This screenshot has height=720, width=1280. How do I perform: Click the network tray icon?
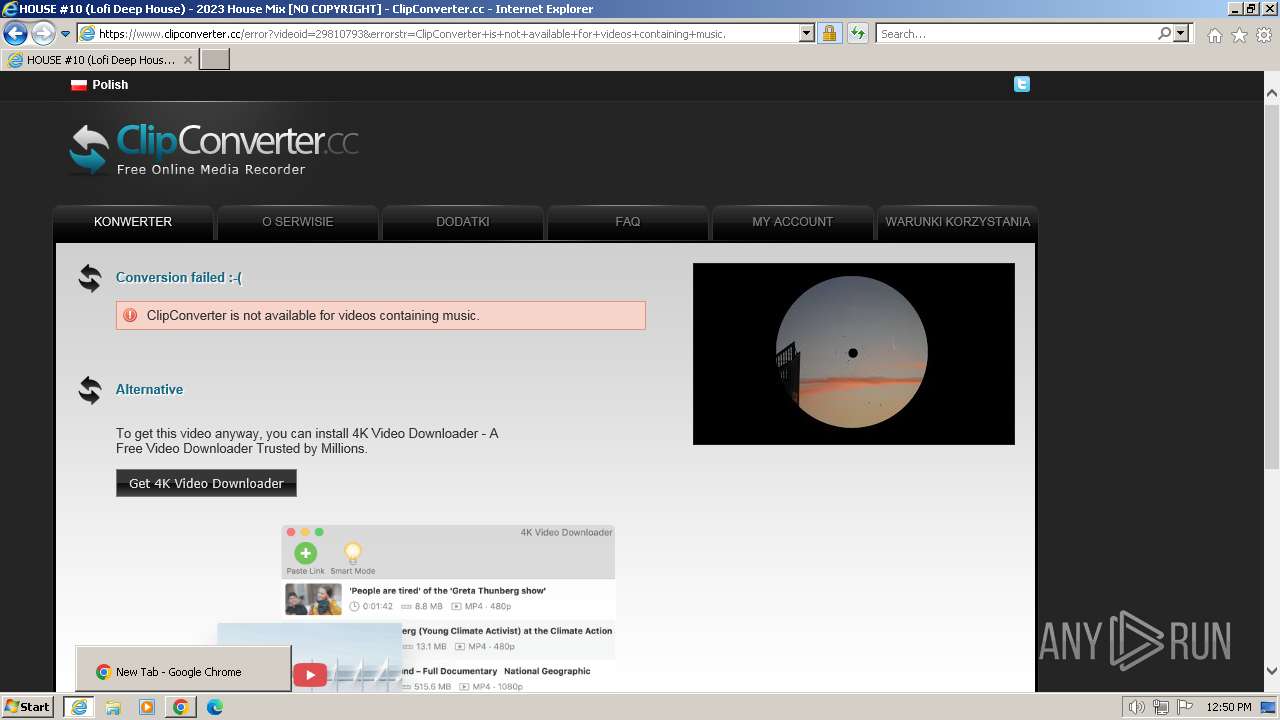[1161, 707]
